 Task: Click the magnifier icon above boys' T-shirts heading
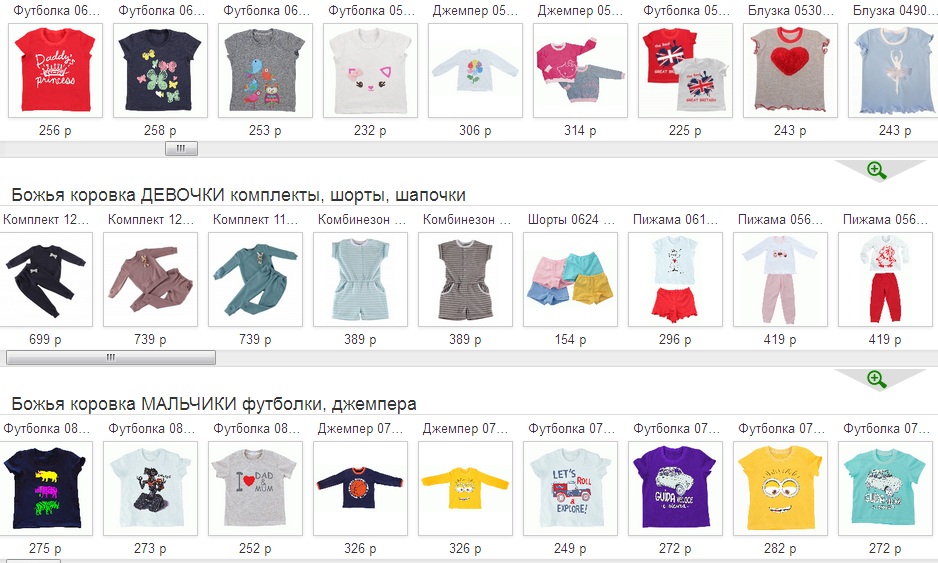tap(876, 379)
